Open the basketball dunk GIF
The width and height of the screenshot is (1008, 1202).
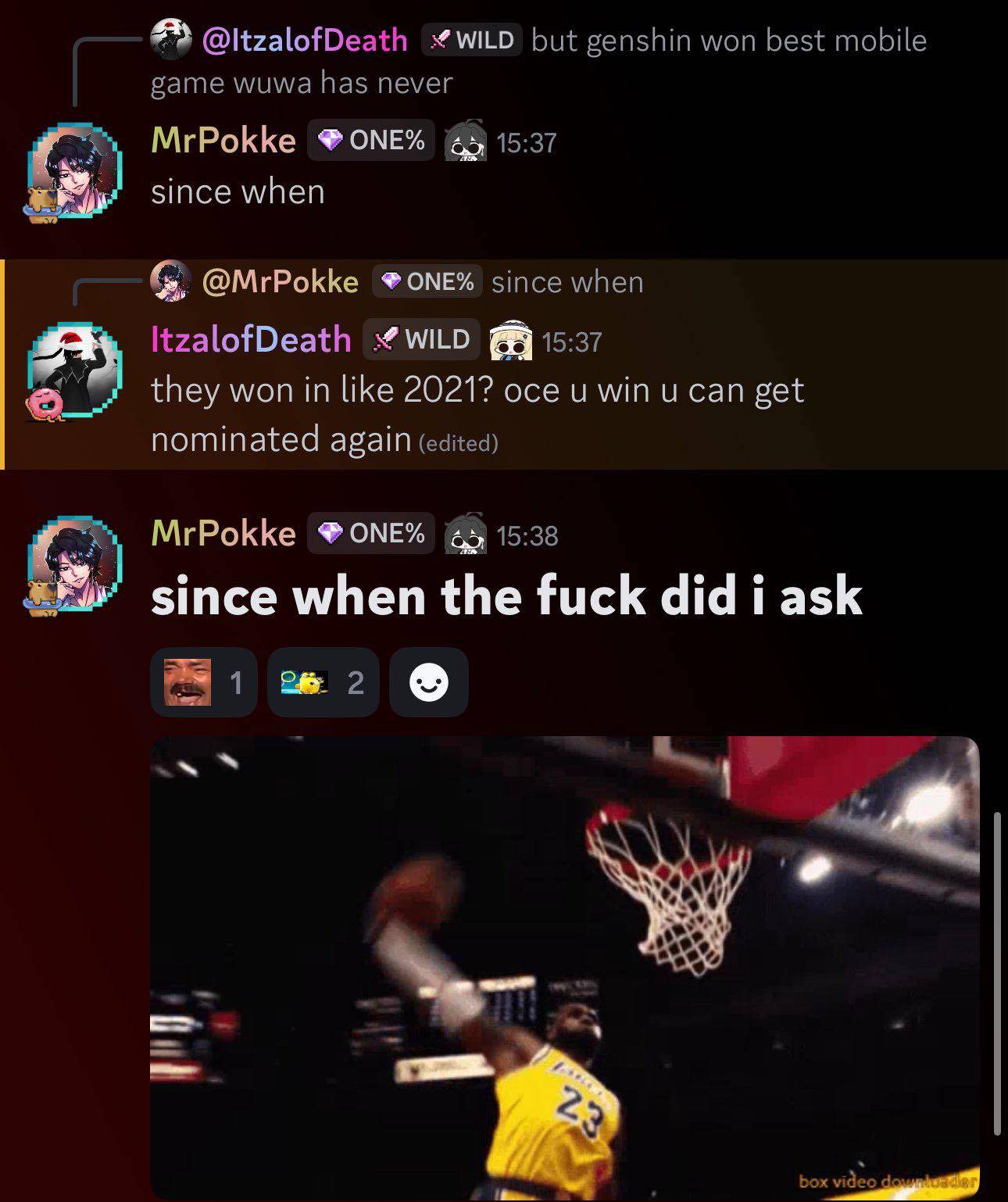(565, 968)
